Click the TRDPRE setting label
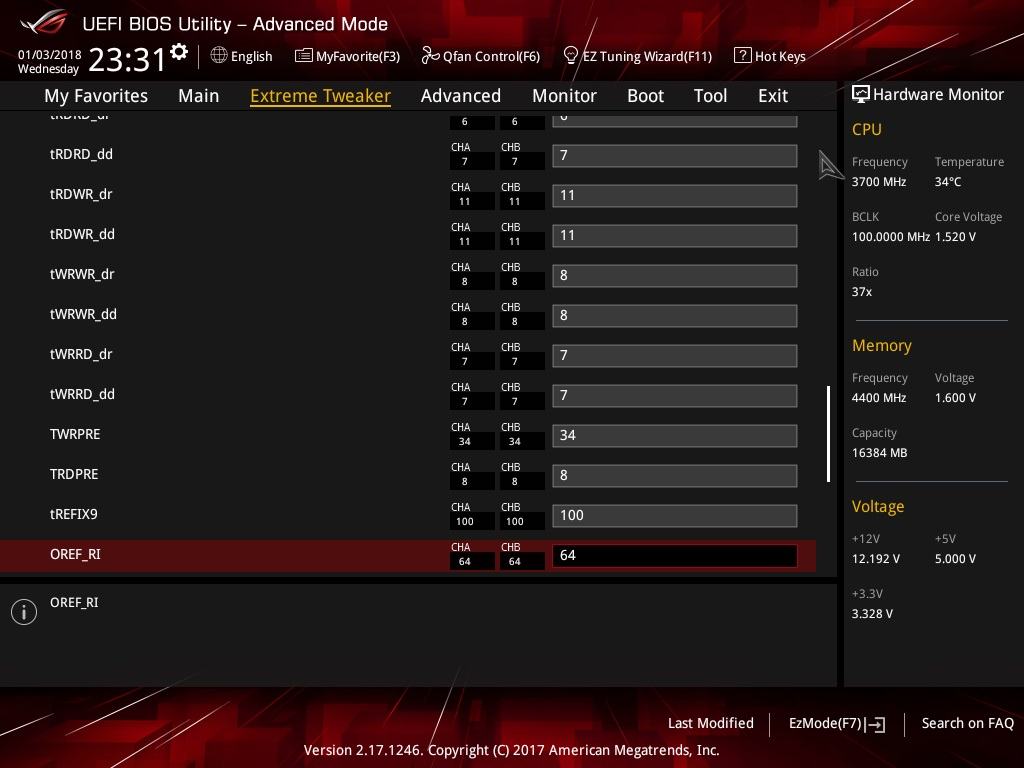This screenshot has width=1024, height=768. [74, 474]
